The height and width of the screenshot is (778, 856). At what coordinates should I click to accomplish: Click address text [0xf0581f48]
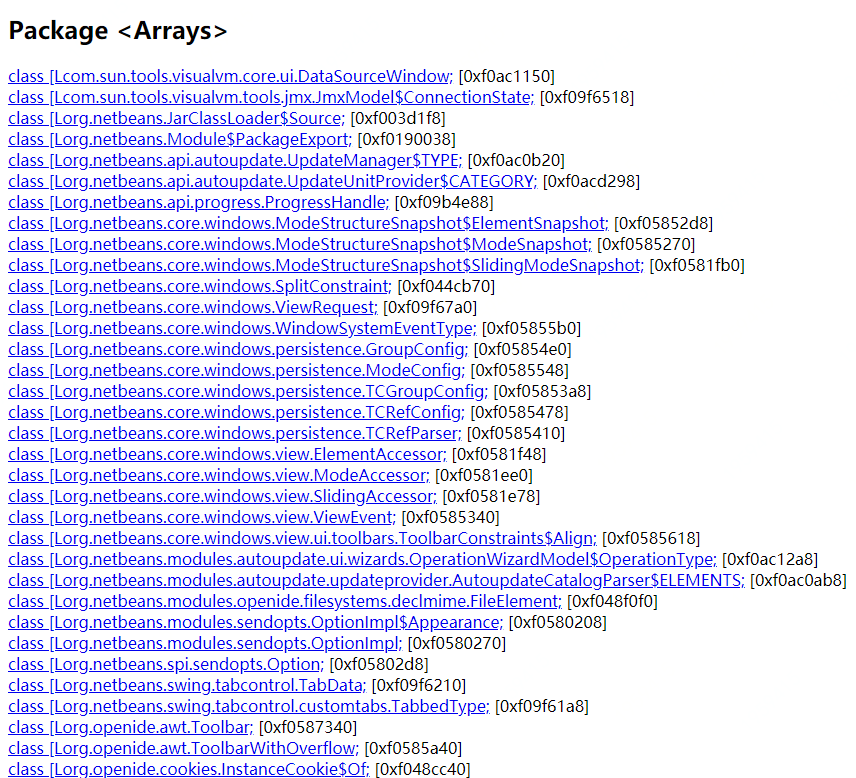(x=499, y=455)
